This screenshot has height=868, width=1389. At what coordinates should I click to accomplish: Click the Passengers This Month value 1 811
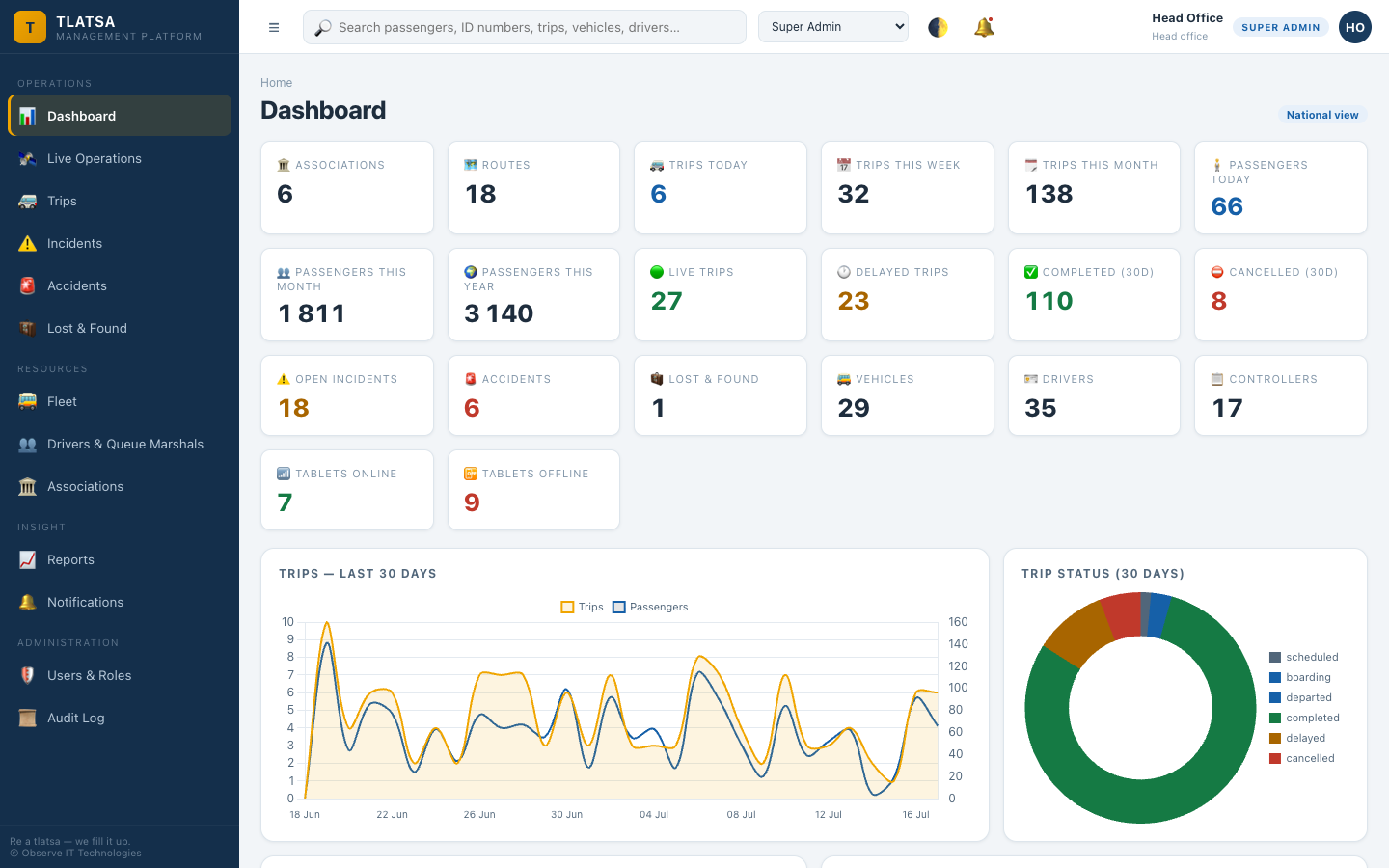312,313
